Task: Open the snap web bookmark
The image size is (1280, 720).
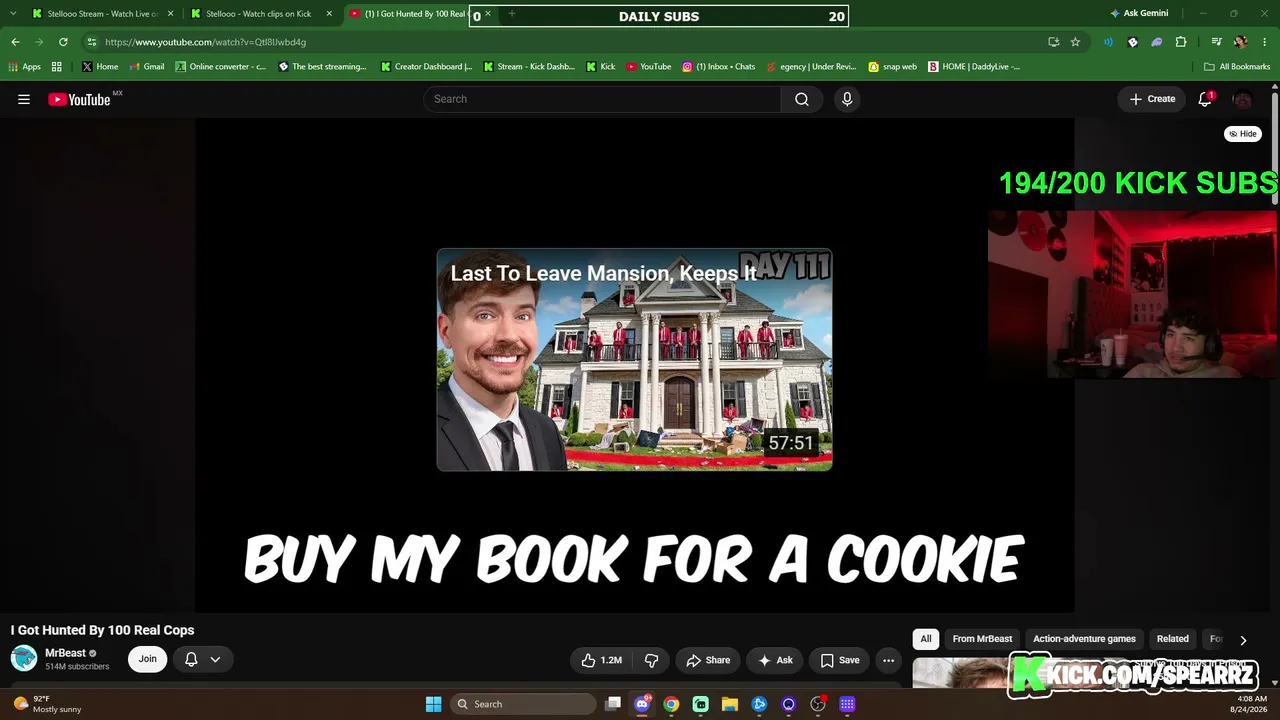Action: tap(892, 67)
